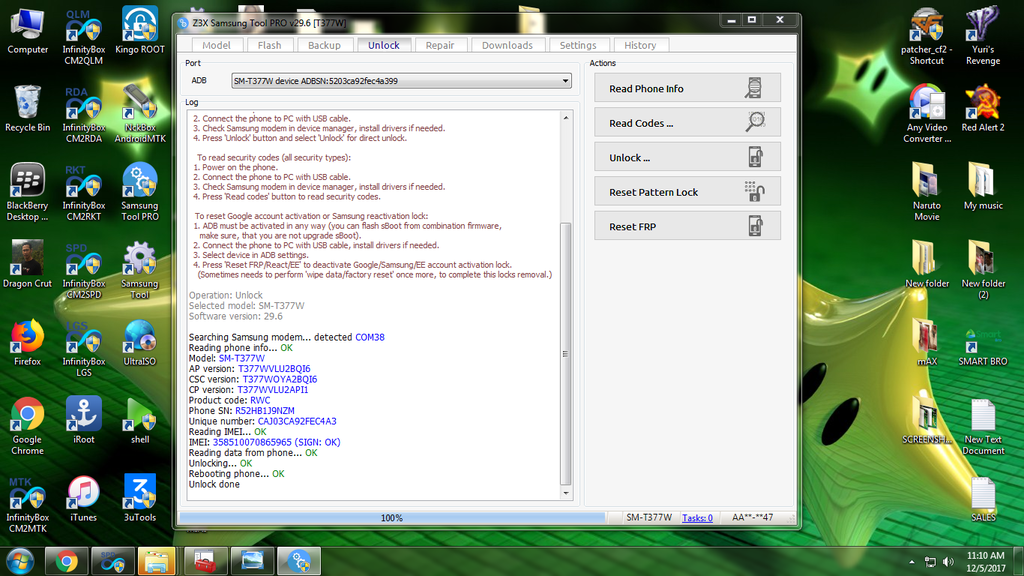The height and width of the screenshot is (576, 1024).
Task: Go to the Downloads tab
Action: tap(507, 45)
